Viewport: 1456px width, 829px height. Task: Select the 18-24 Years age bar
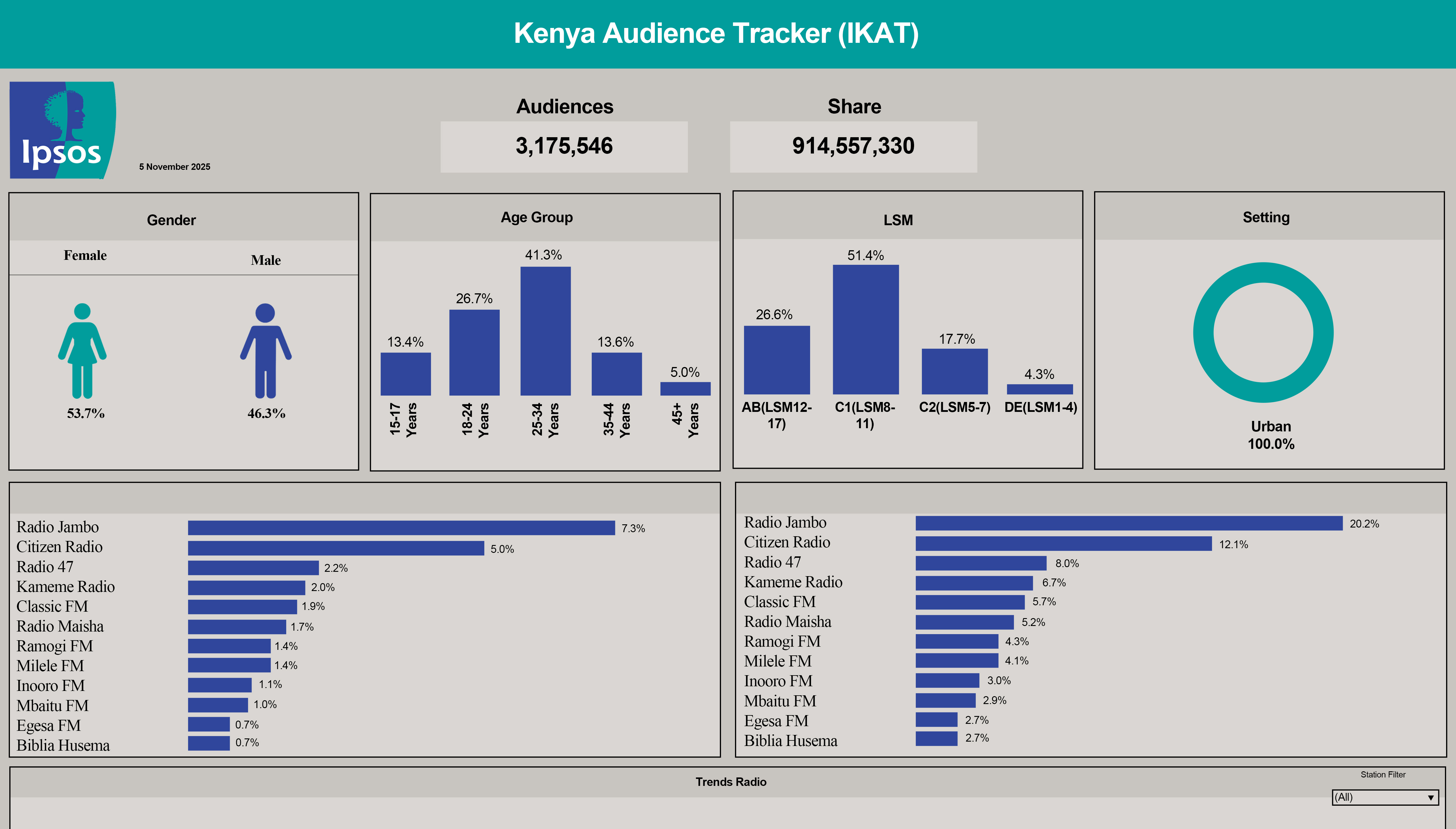click(474, 352)
